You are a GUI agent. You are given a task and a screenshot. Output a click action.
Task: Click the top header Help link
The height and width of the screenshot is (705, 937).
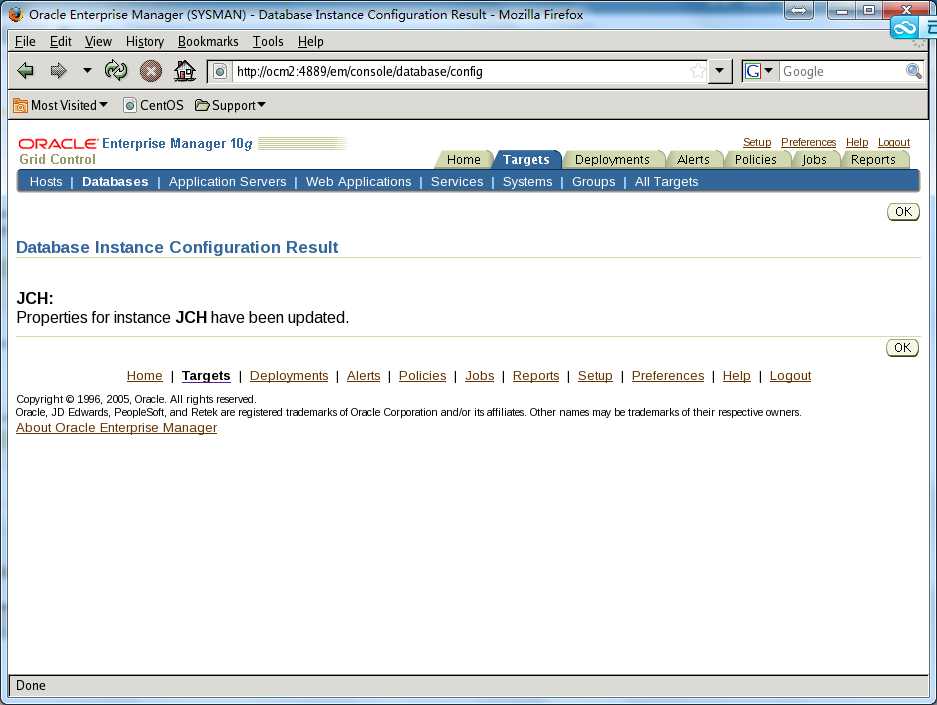(x=857, y=142)
